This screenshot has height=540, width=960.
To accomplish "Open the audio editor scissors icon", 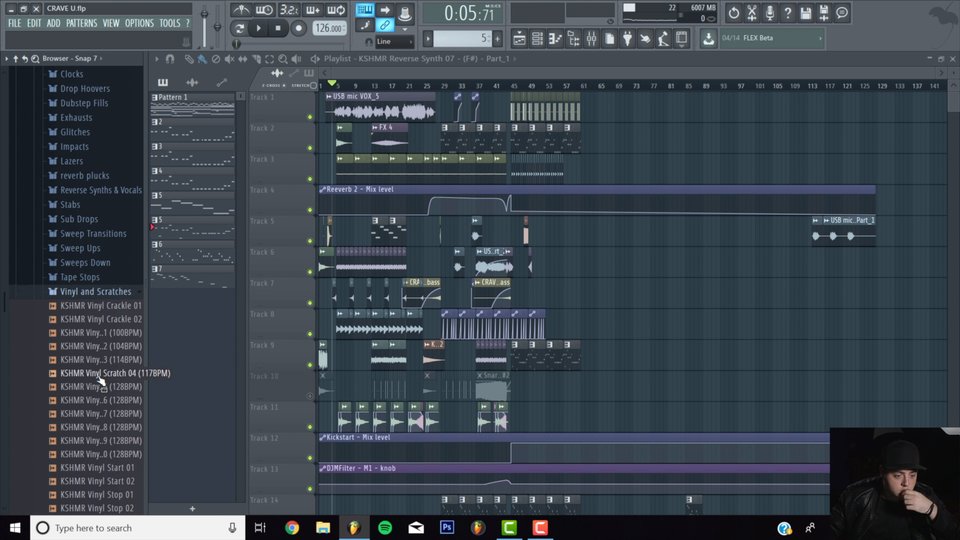I will point(752,12).
